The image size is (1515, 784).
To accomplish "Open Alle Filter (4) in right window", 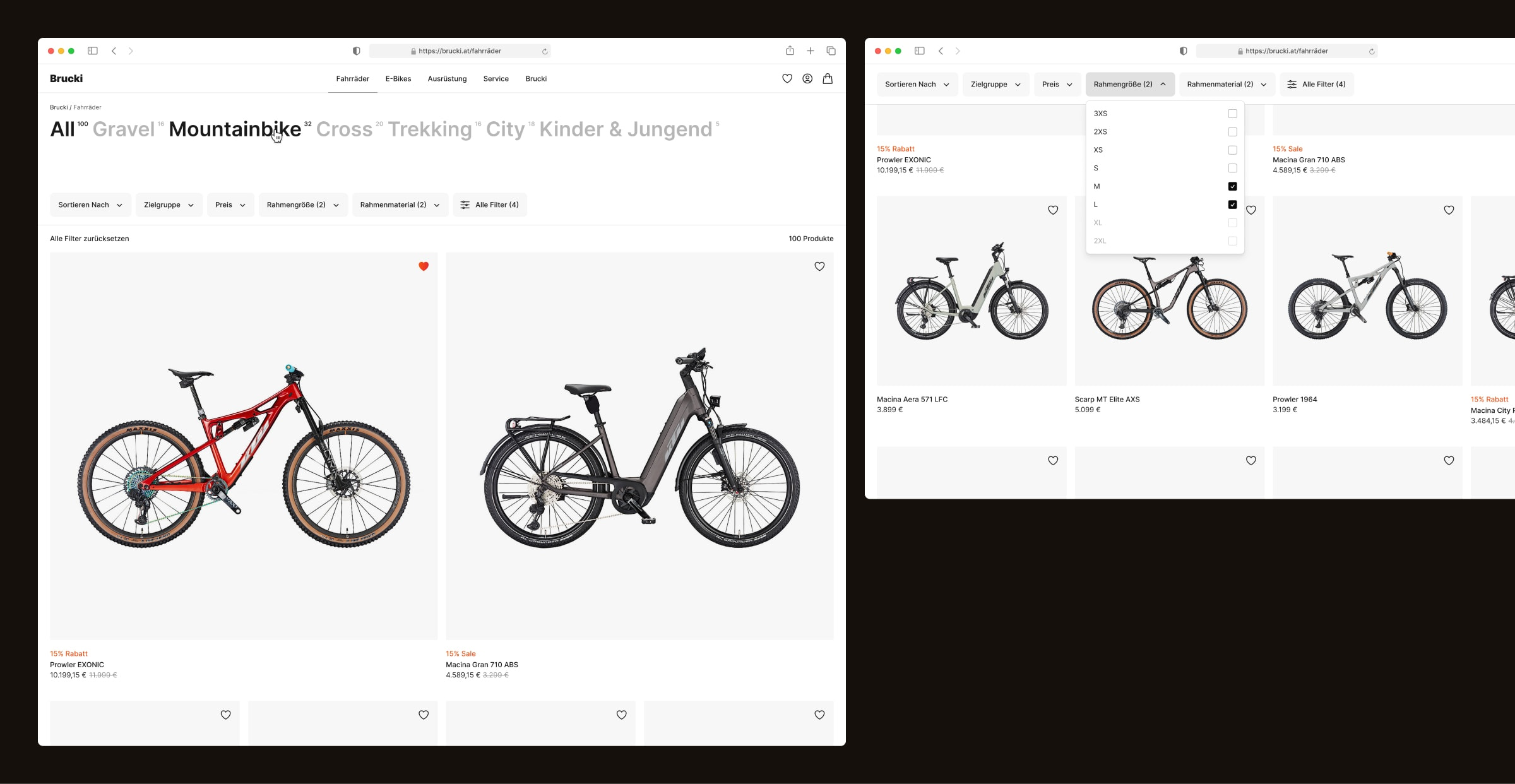I will coord(1317,84).
